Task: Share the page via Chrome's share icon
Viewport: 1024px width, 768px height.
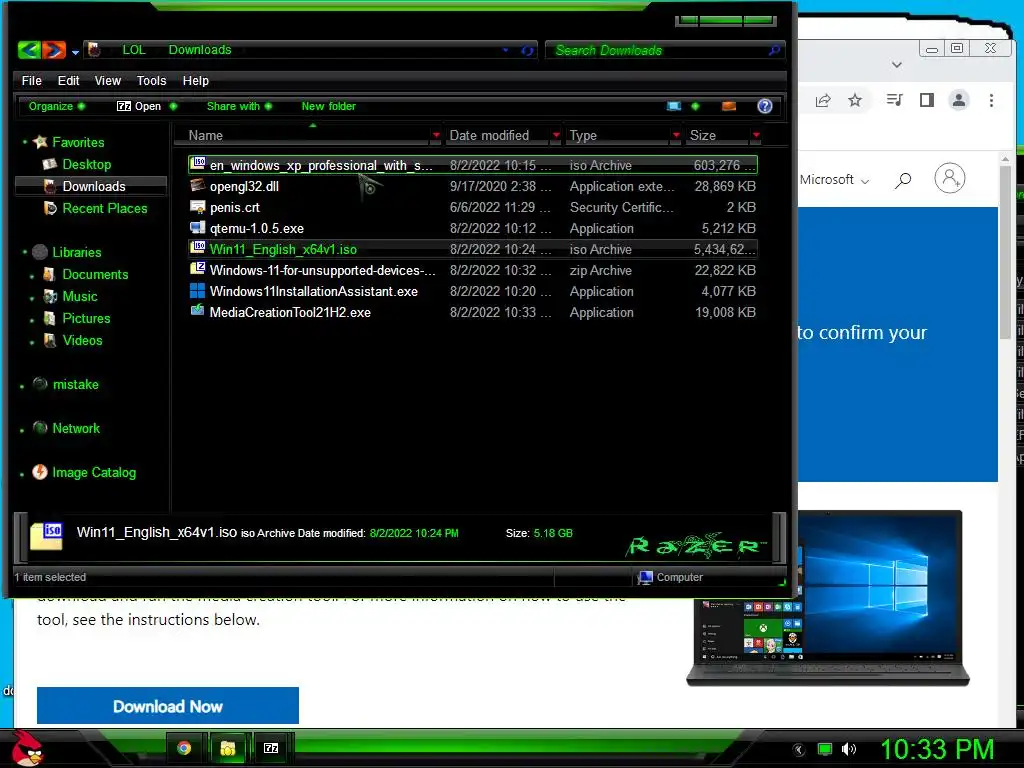Action: point(823,100)
